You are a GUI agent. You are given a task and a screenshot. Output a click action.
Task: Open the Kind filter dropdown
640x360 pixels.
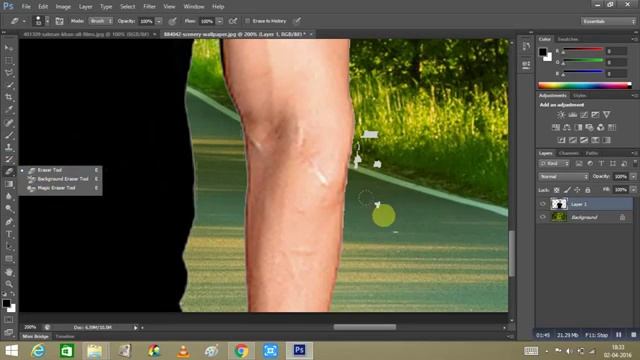[554, 163]
